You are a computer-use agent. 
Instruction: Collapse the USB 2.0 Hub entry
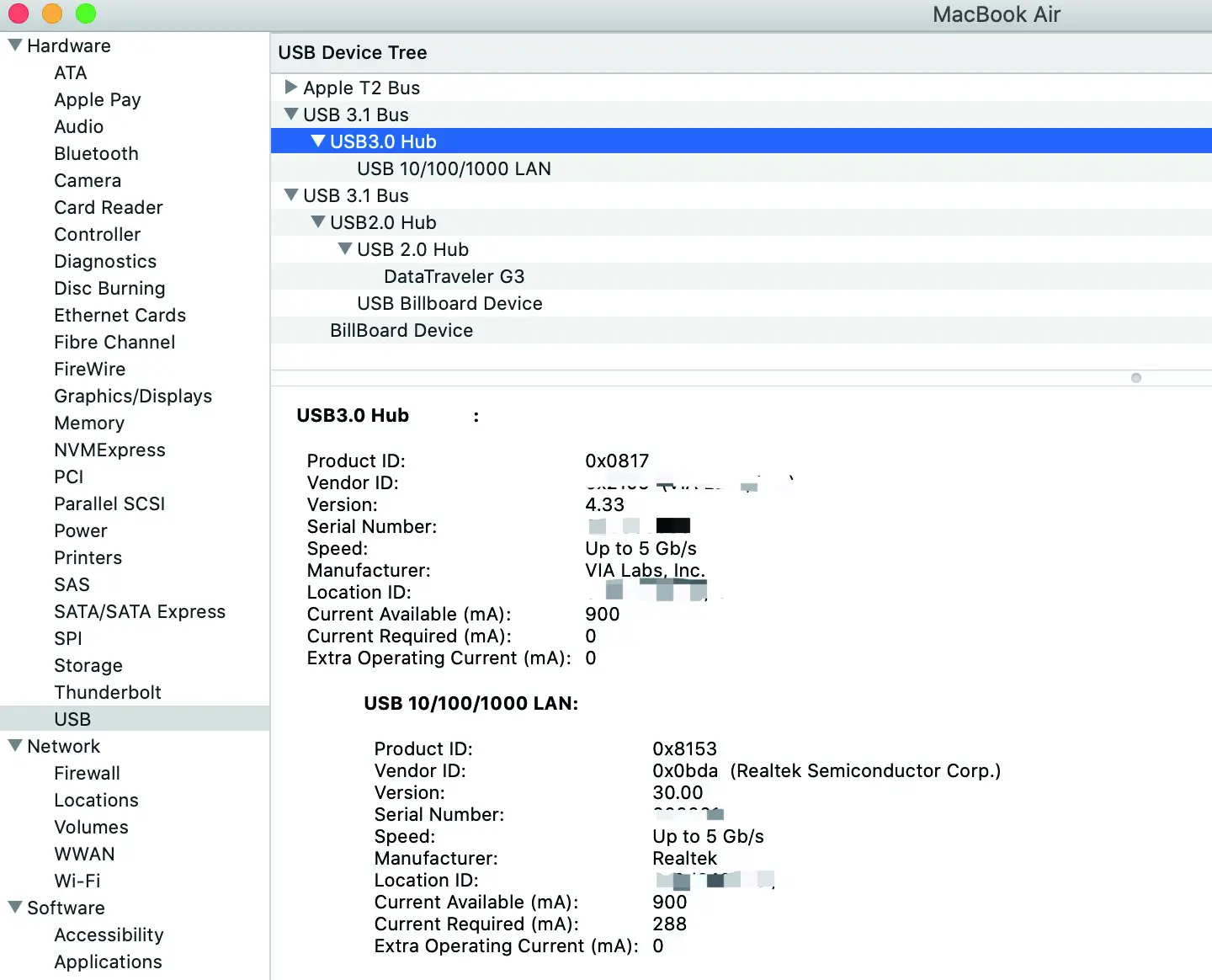[345, 249]
